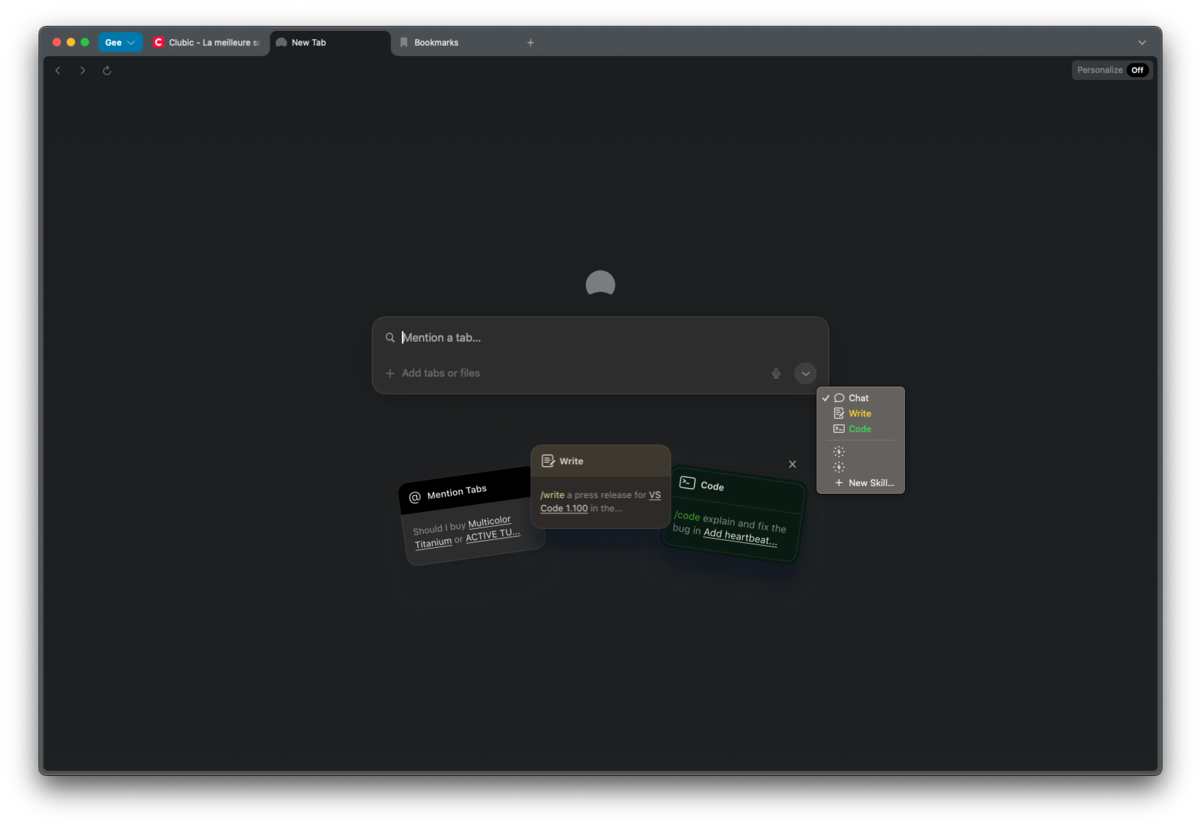Screen dimensions: 1200x827
Task: Choose Write in the skills menu
Action: (x=860, y=413)
